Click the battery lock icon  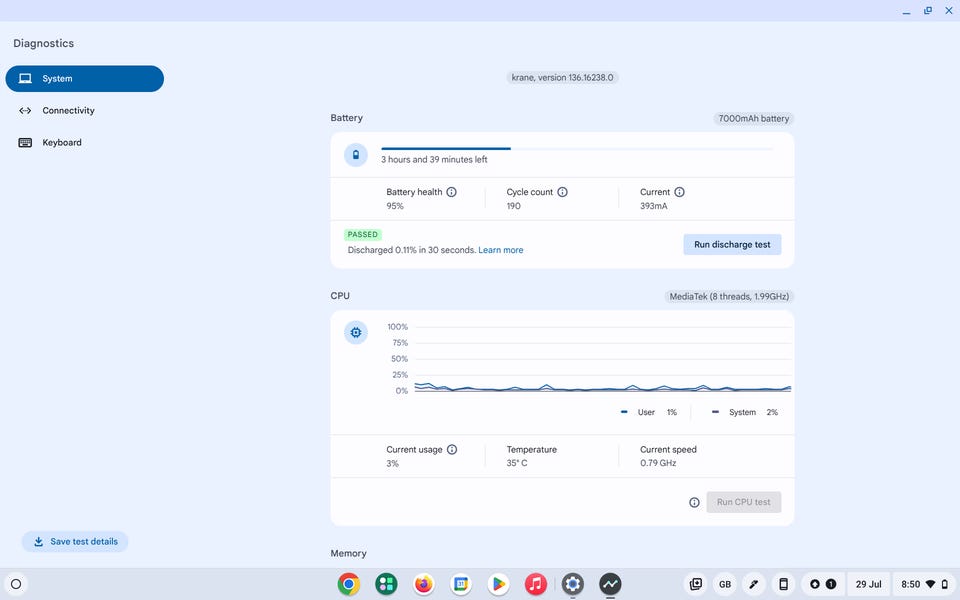355,155
